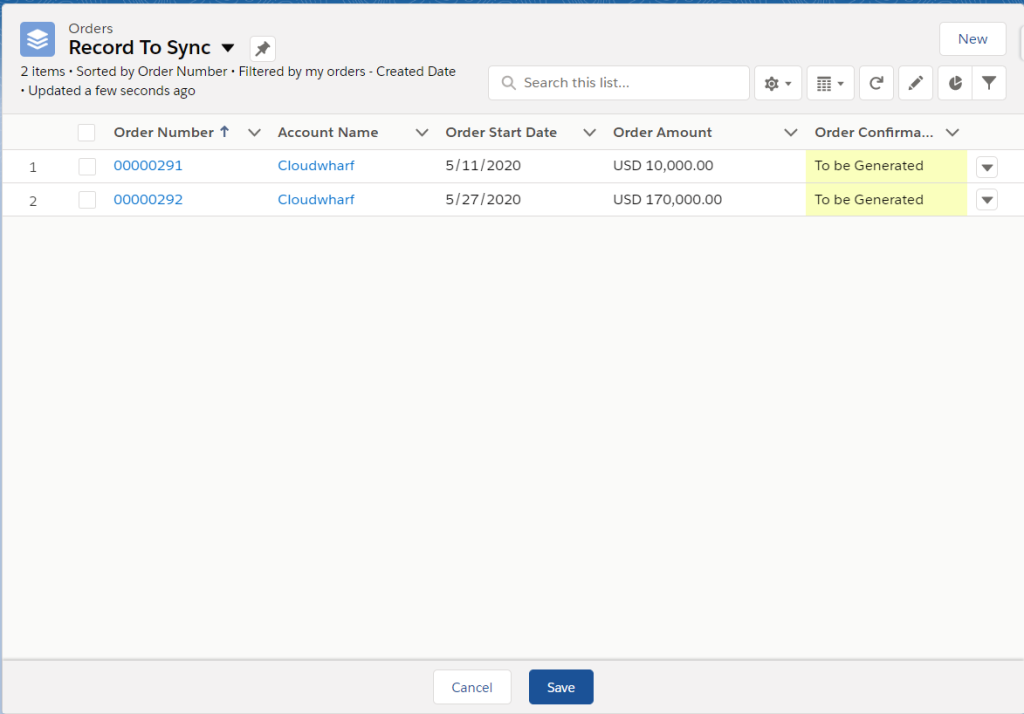Viewport: 1024px width, 714px height.
Task: Sort by the Order Amount column header
Action: [x=662, y=133]
